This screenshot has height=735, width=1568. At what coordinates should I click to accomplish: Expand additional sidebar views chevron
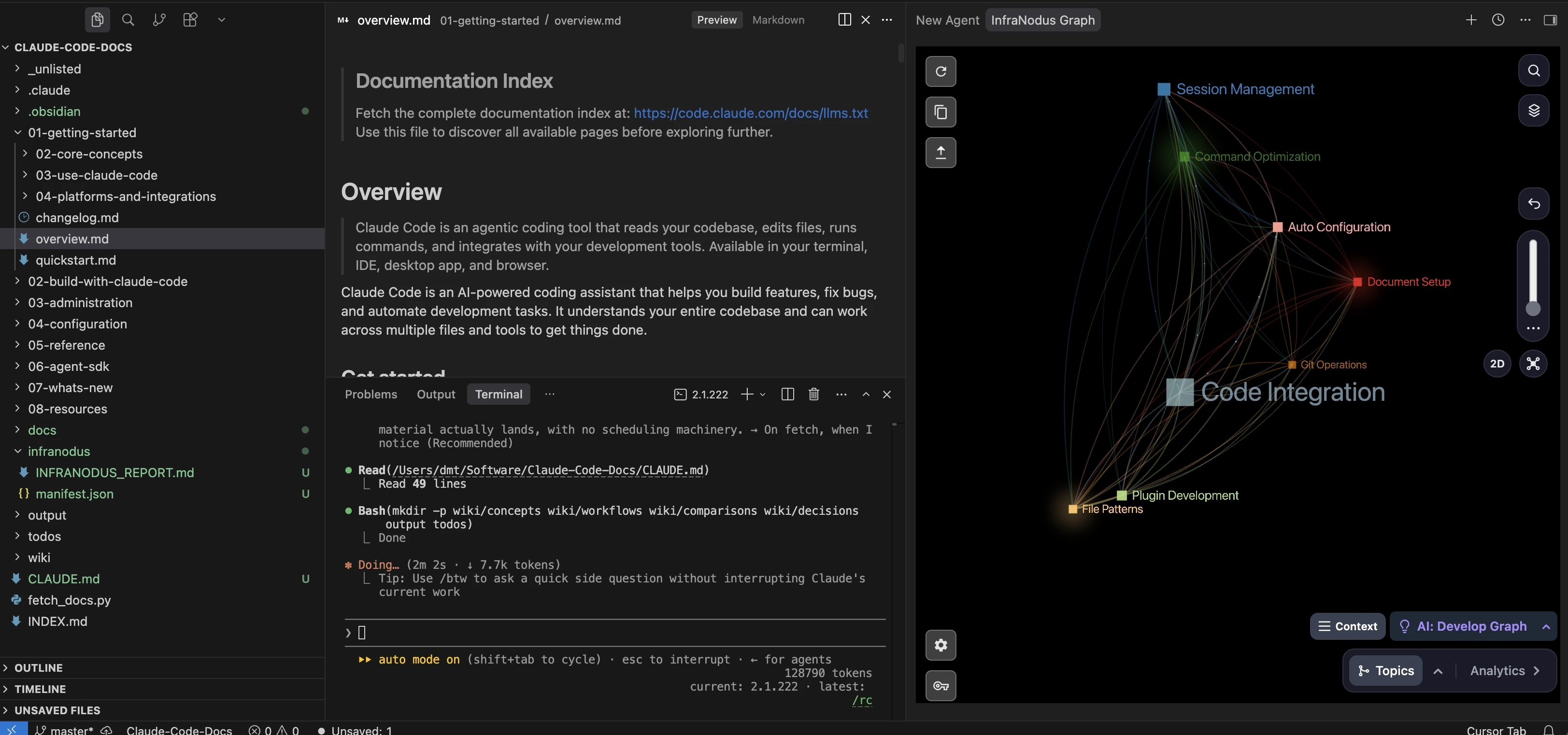click(222, 20)
